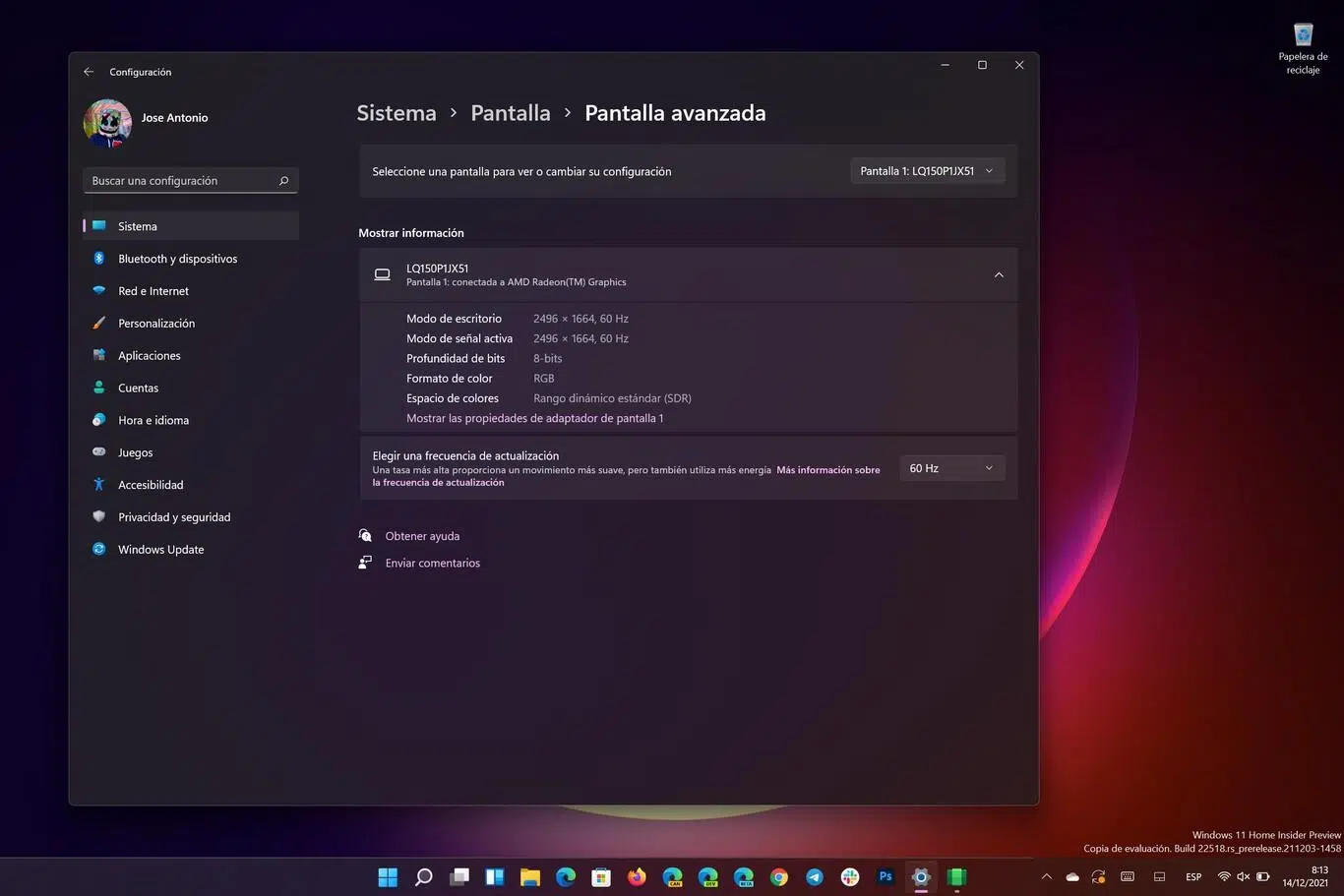The width and height of the screenshot is (1344, 896).
Task: Open display adapter properties link
Action: 534,418
